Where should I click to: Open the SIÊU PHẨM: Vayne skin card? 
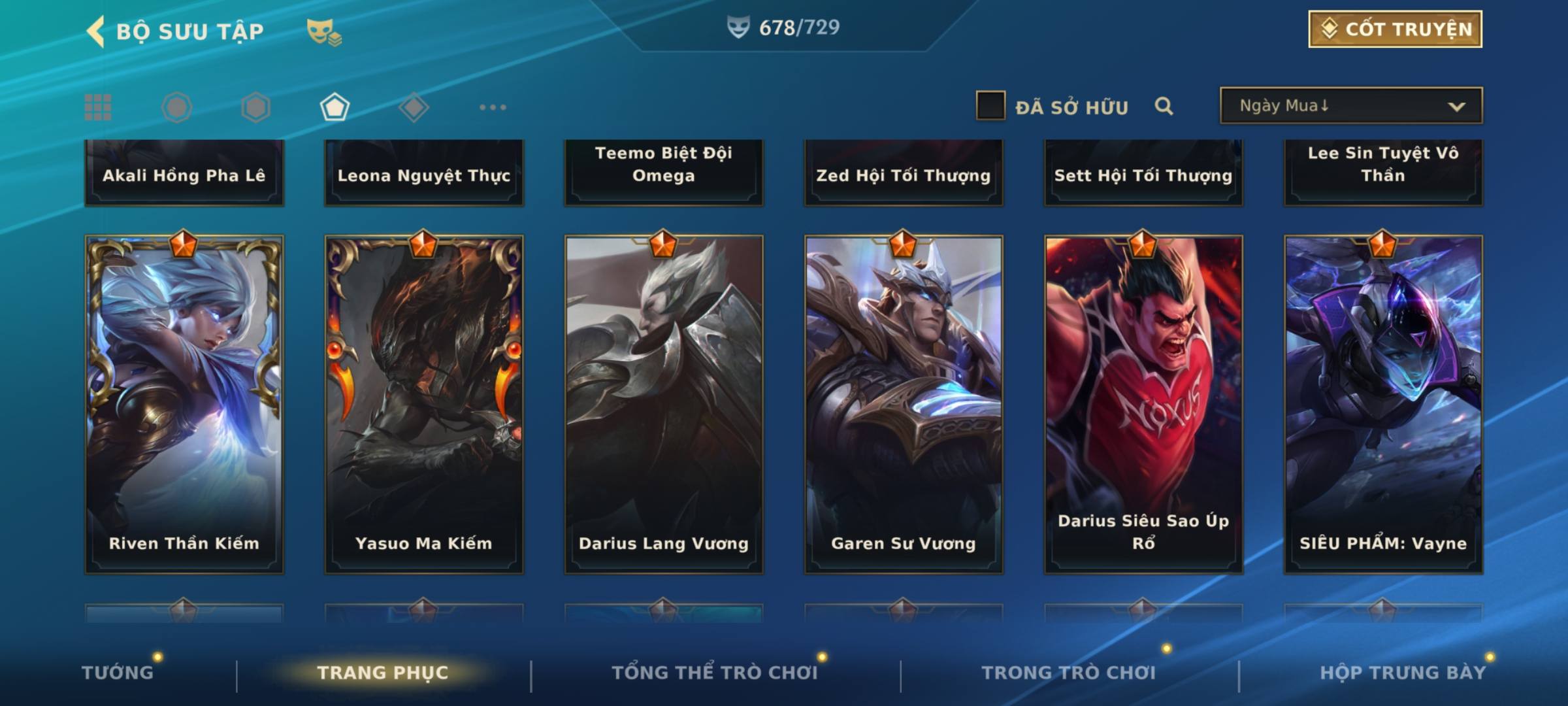(x=1383, y=404)
